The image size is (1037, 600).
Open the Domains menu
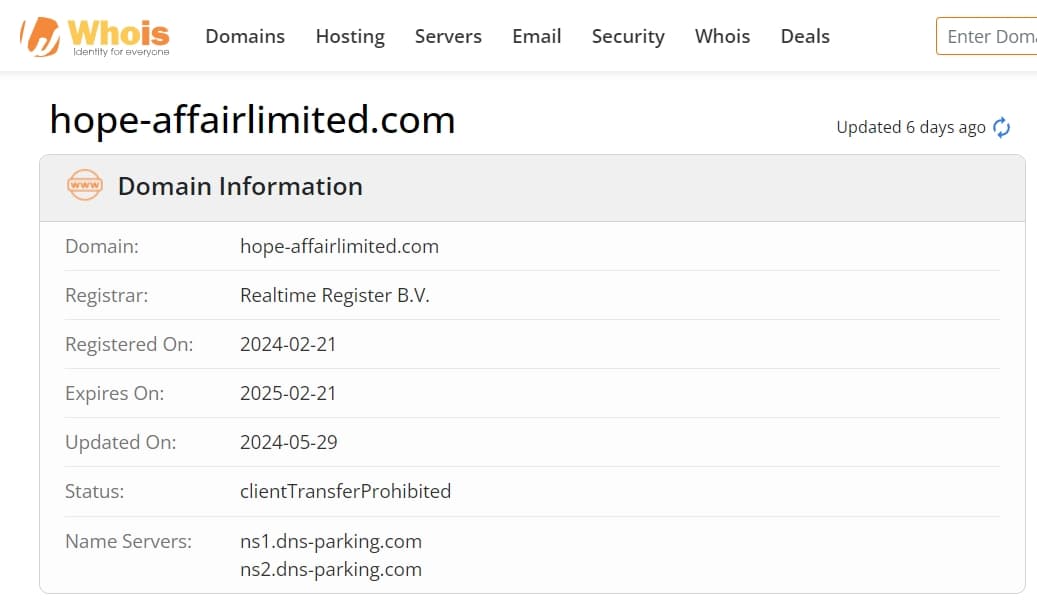pos(245,36)
